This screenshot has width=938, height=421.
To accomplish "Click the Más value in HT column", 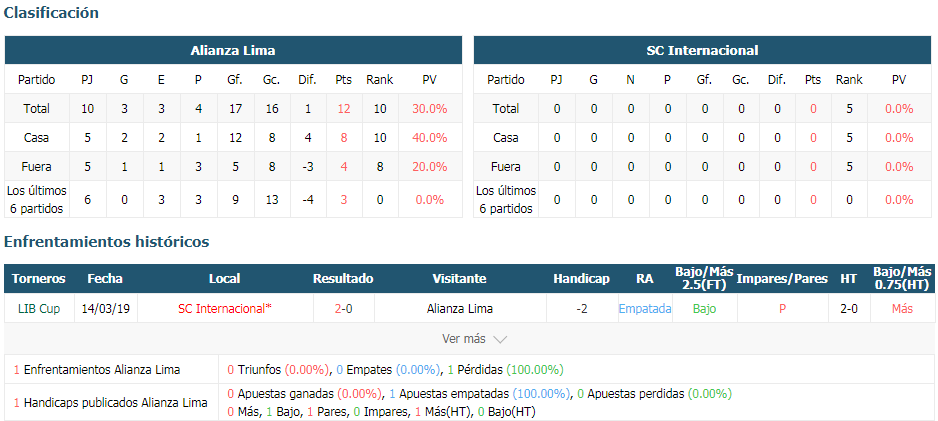I will coord(902,309).
